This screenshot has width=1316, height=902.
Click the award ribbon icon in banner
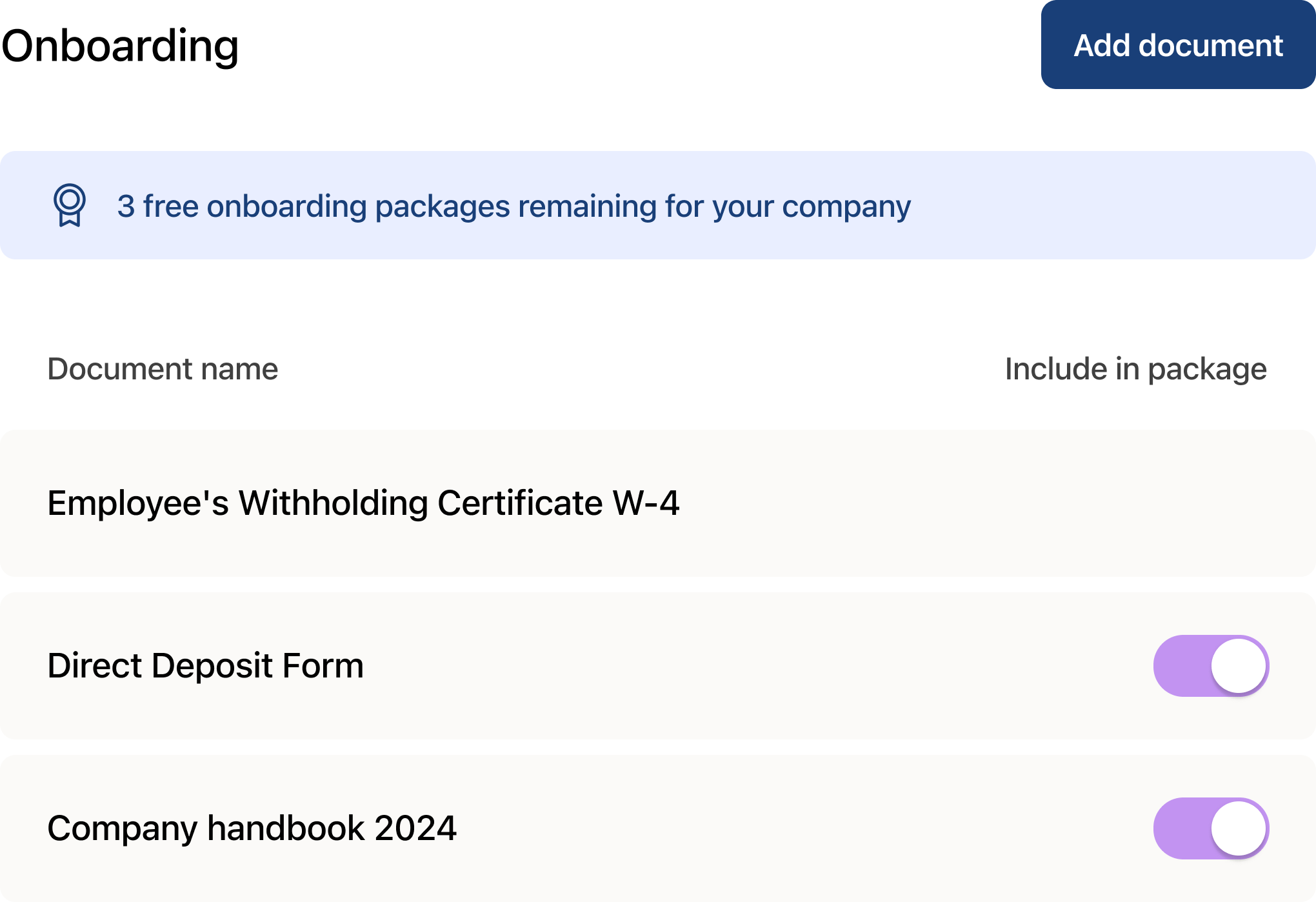(x=69, y=205)
